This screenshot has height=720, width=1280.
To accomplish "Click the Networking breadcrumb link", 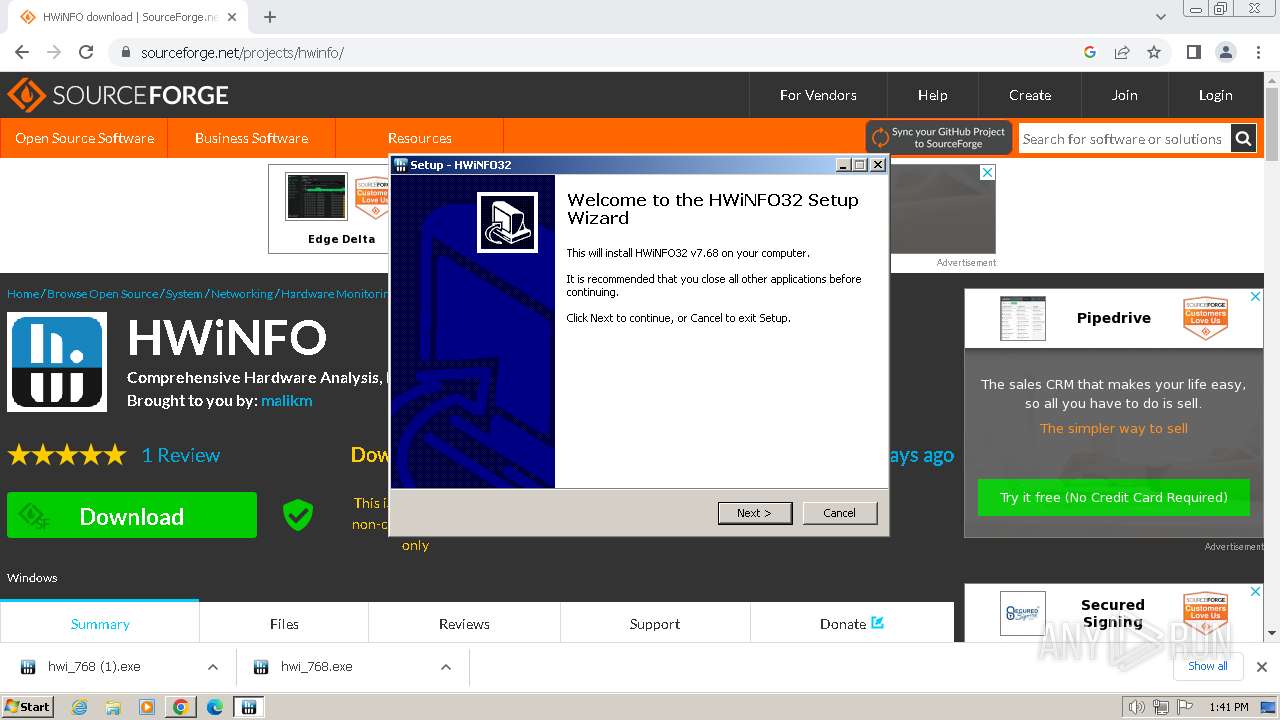I will 242,294.
